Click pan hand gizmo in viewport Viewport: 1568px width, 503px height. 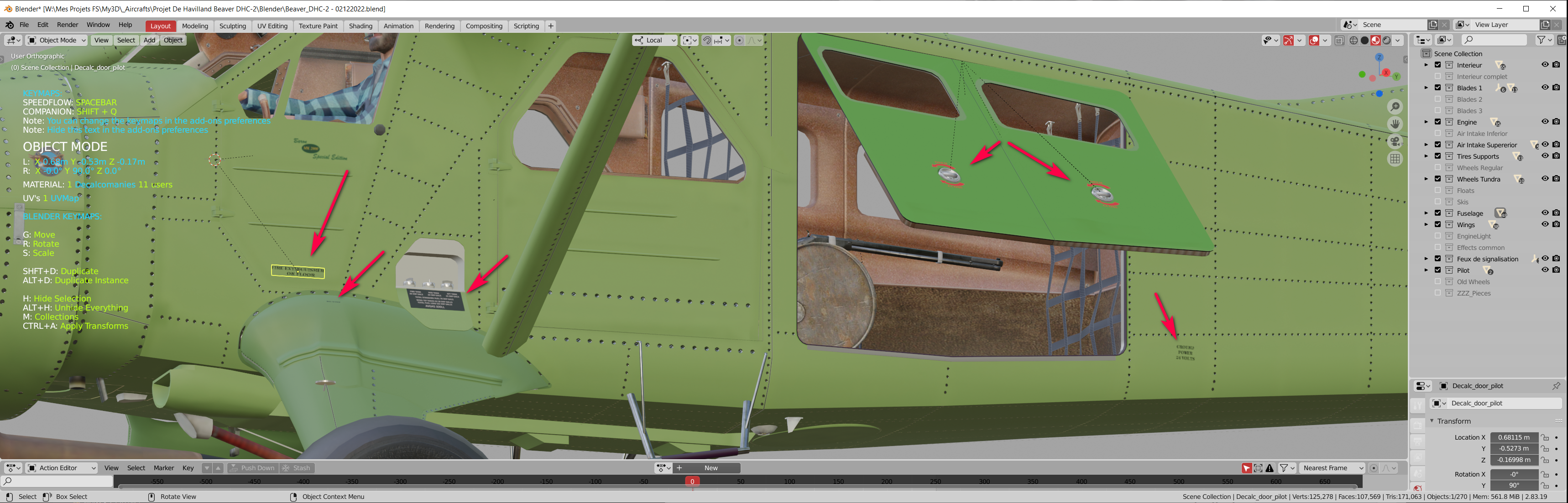click(x=1395, y=124)
